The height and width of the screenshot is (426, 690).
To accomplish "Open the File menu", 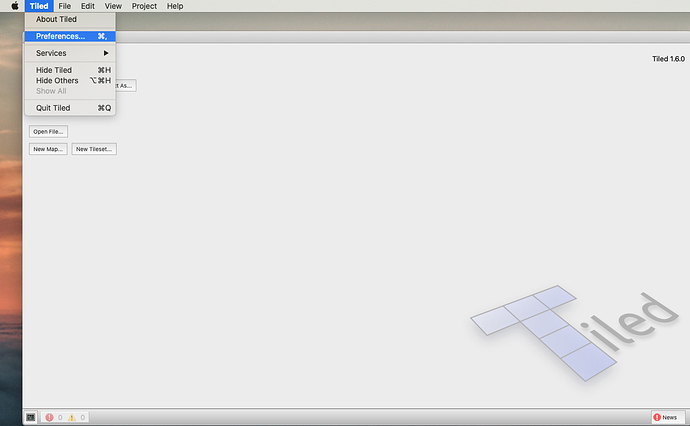I will point(65,6).
